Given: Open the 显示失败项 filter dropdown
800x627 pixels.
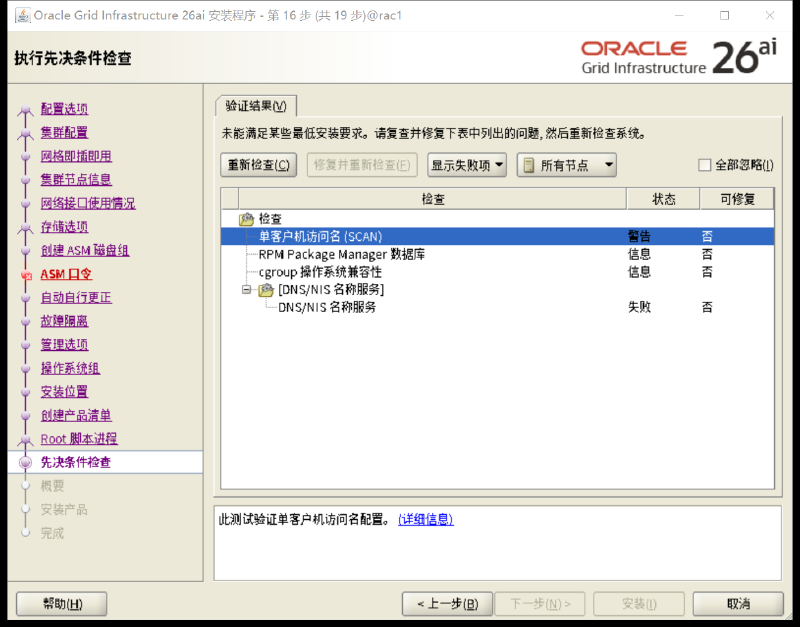Looking at the screenshot, I should pyautogui.click(x=467, y=165).
